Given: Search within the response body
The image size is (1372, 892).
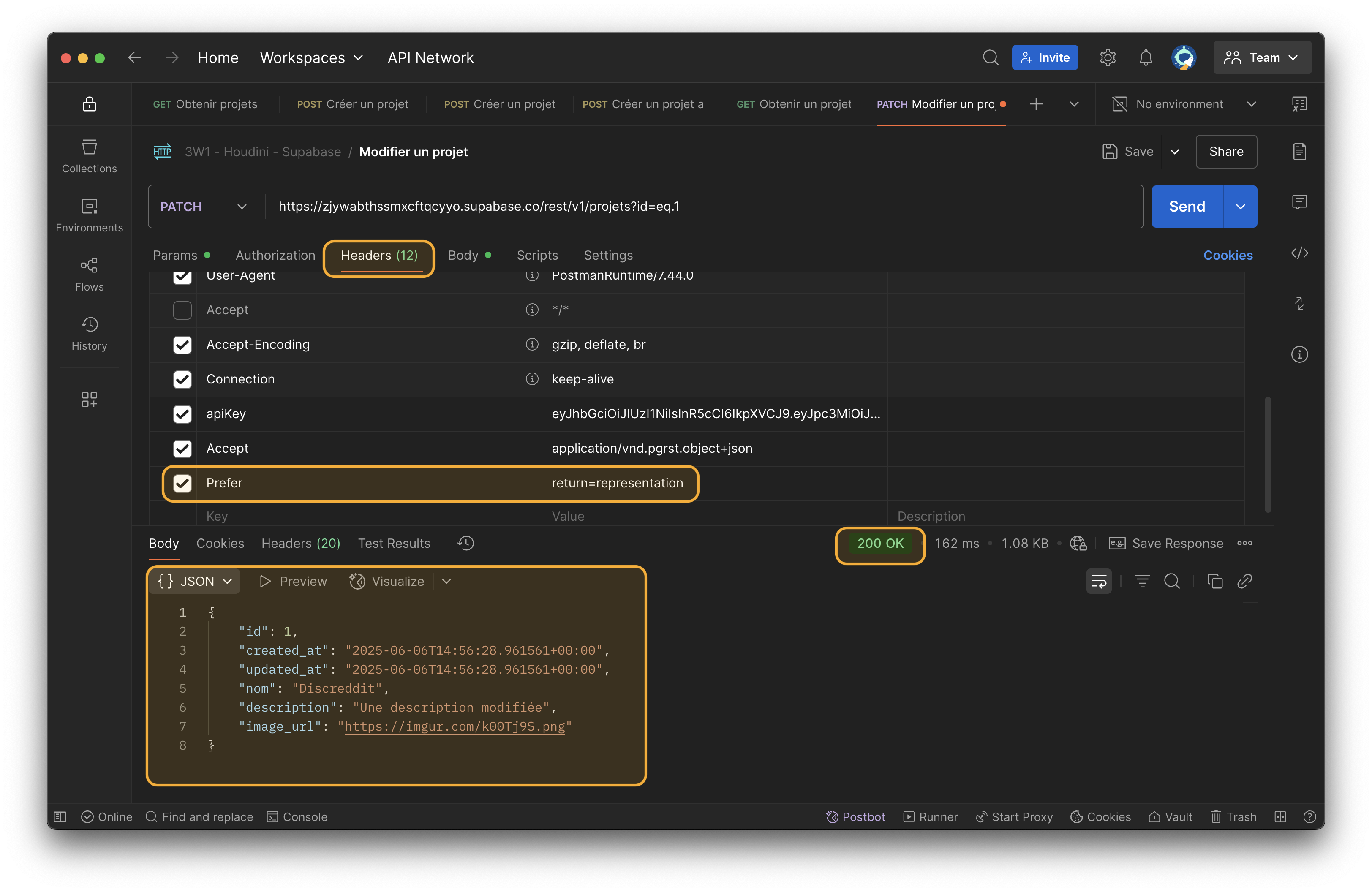Looking at the screenshot, I should 1171,582.
